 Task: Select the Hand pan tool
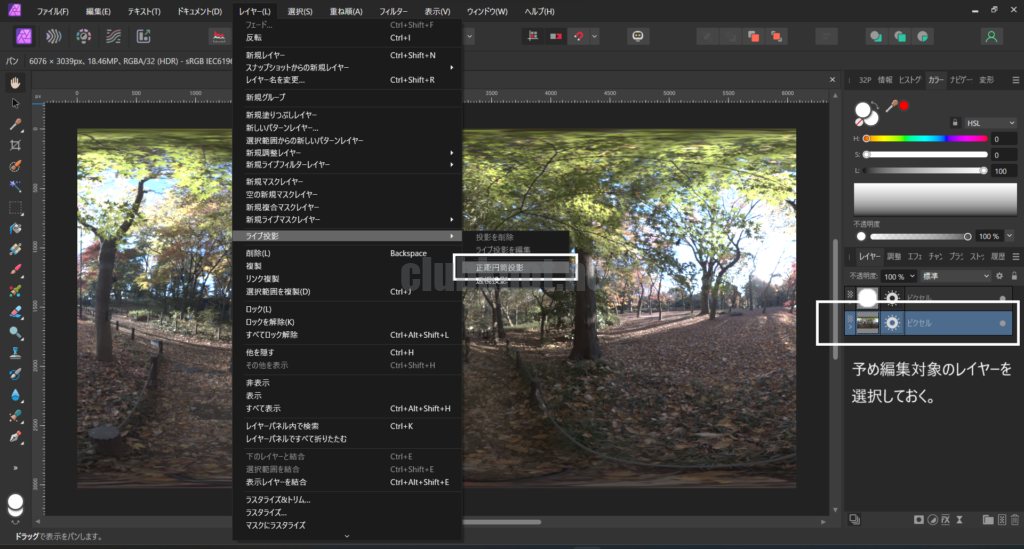[x=15, y=82]
